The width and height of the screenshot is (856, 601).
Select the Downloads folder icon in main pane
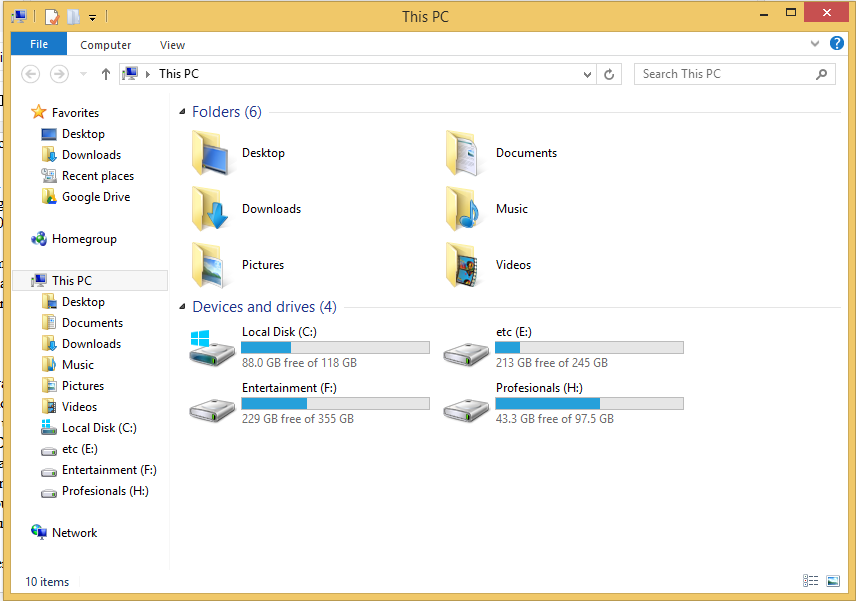210,209
